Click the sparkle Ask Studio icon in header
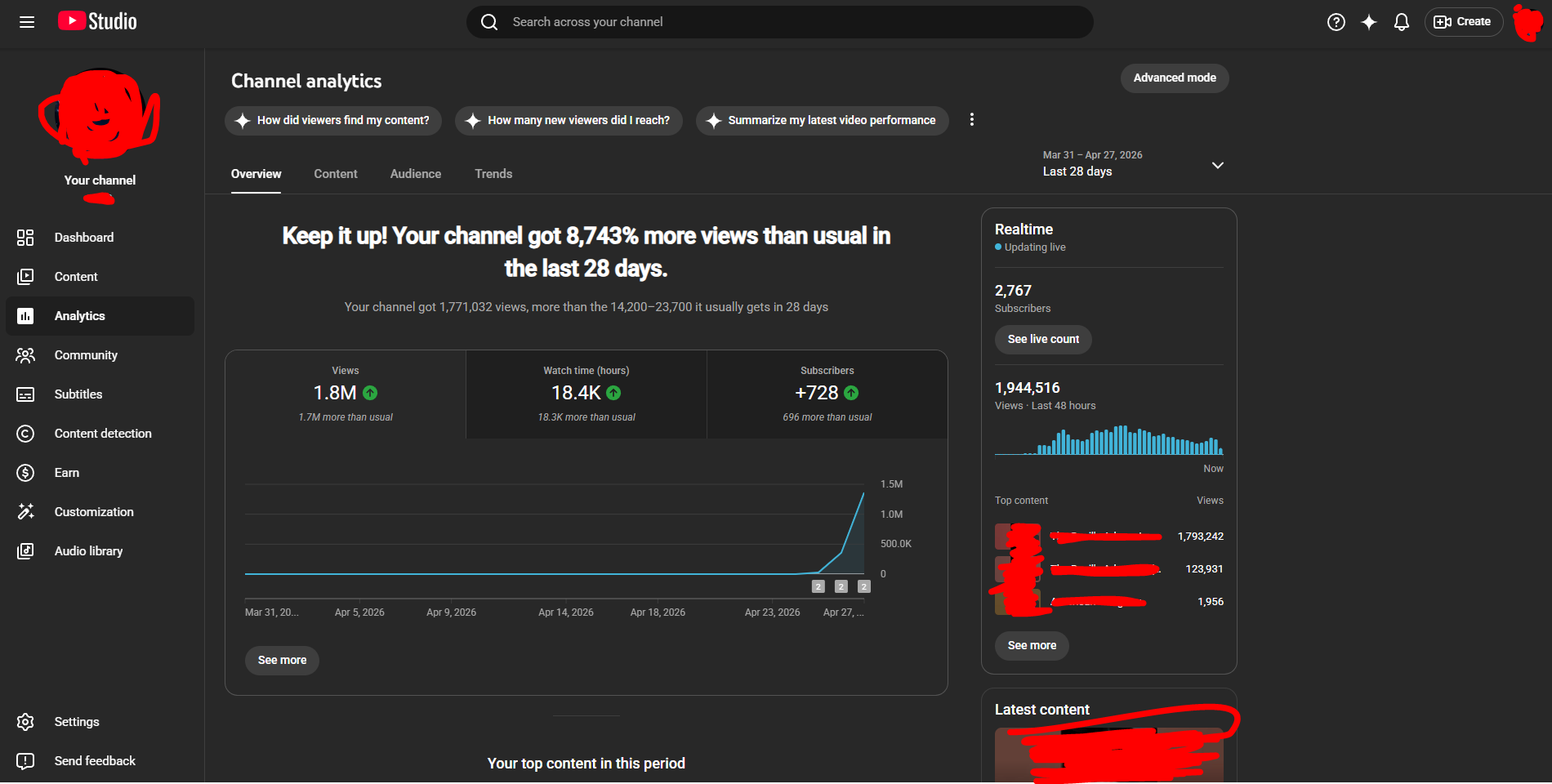 (1369, 22)
